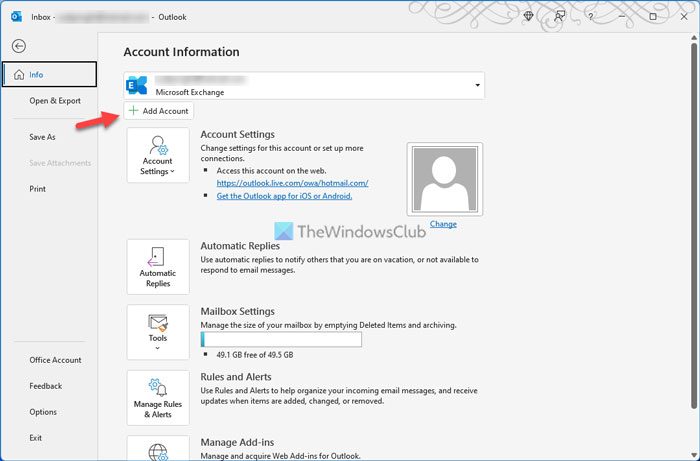This screenshot has height=461, width=700.
Task: Click the Automatic Replies heading text
Action: pyautogui.click(x=240, y=245)
